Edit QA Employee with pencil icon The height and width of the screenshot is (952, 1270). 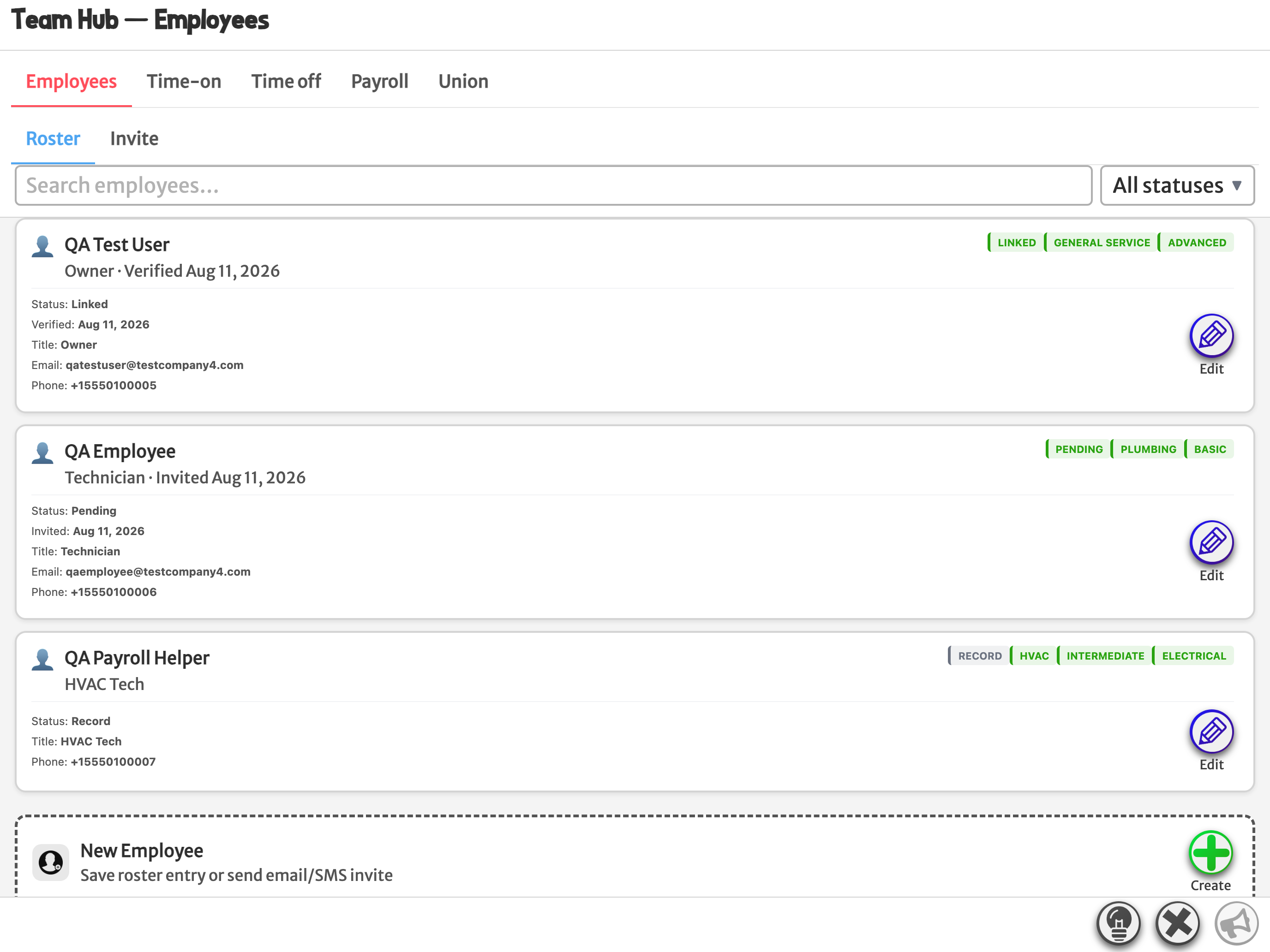[x=1211, y=542]
